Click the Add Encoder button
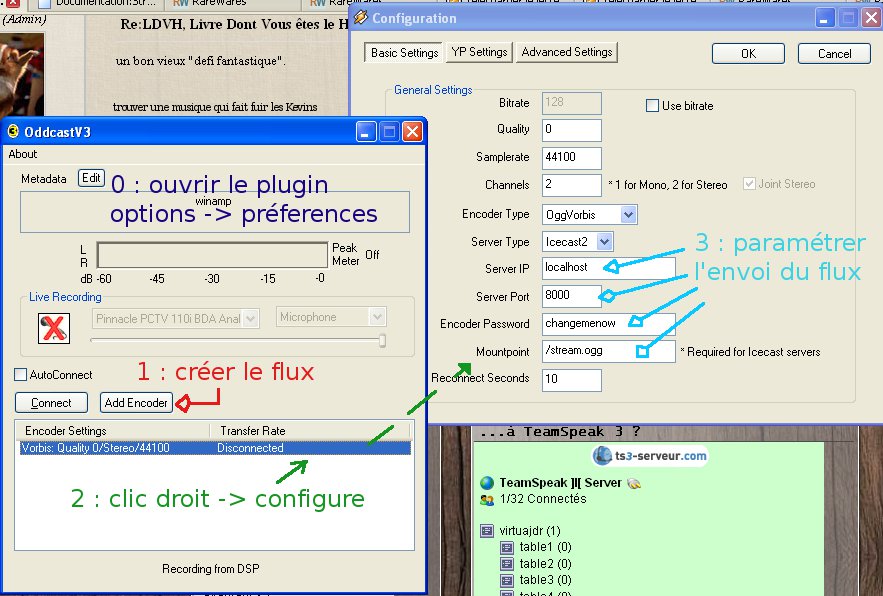 pyautogui.click(x=136, y=403)
